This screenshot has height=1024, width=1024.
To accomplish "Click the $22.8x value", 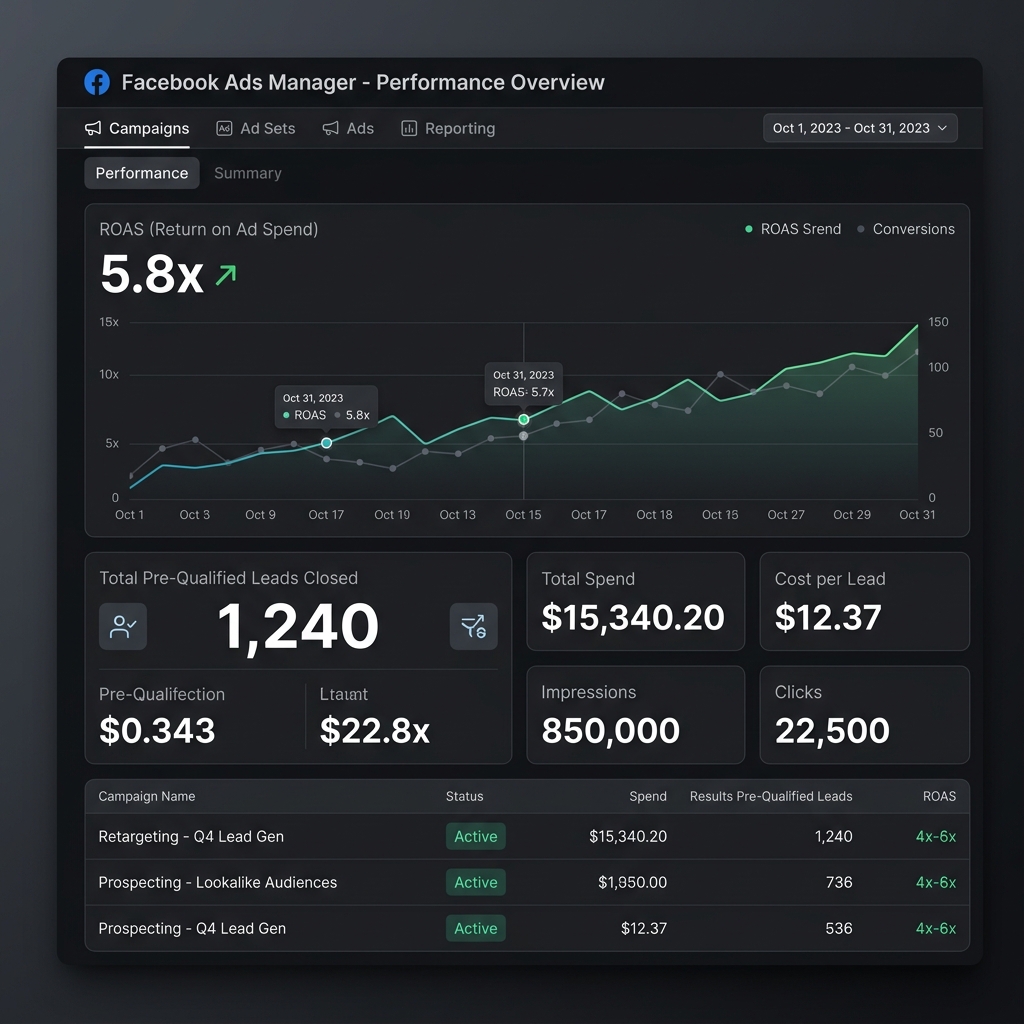I will coord(374,730).
